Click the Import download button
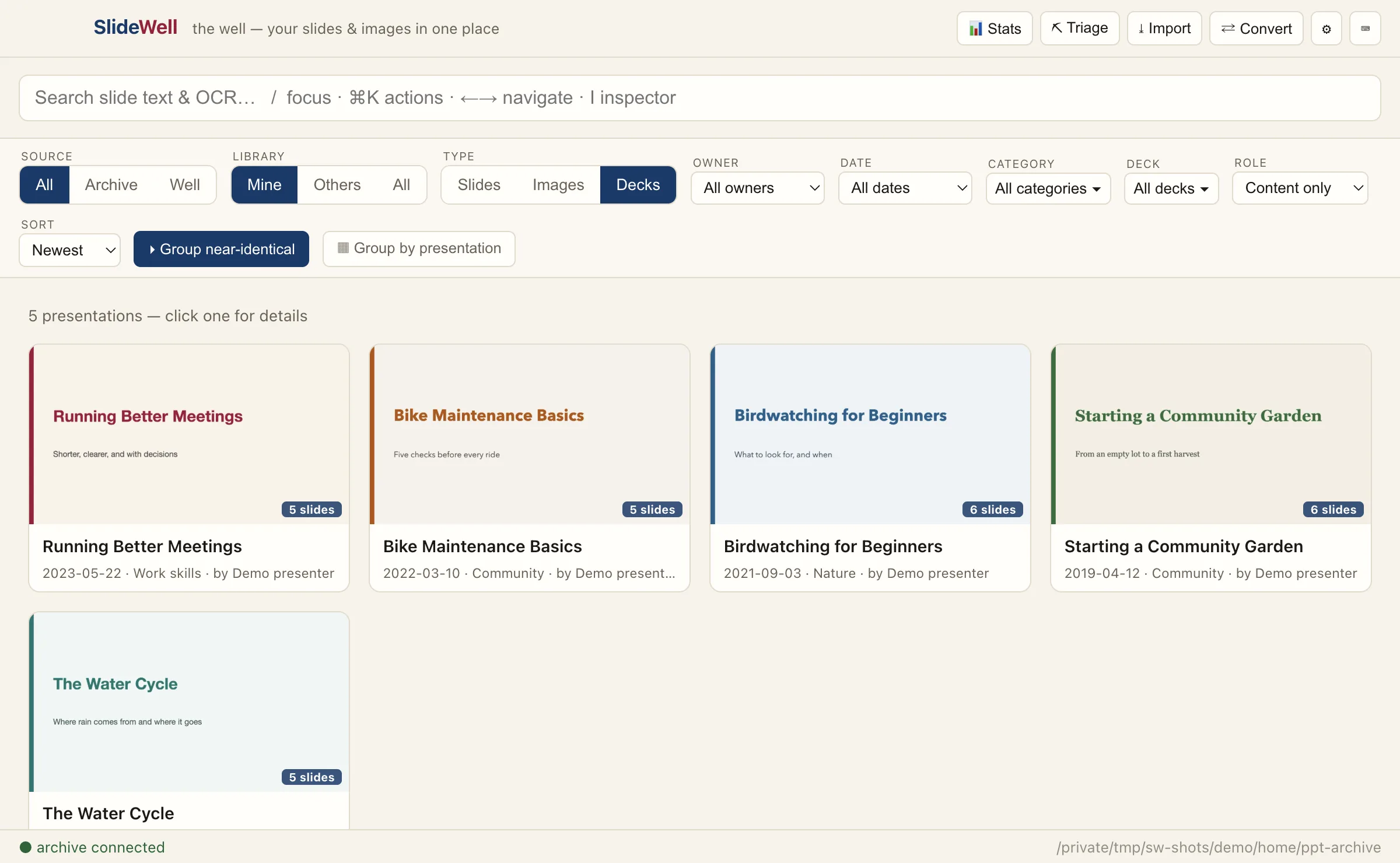1400x863 pixels. pyautogui.click(x=1164, y=29)
